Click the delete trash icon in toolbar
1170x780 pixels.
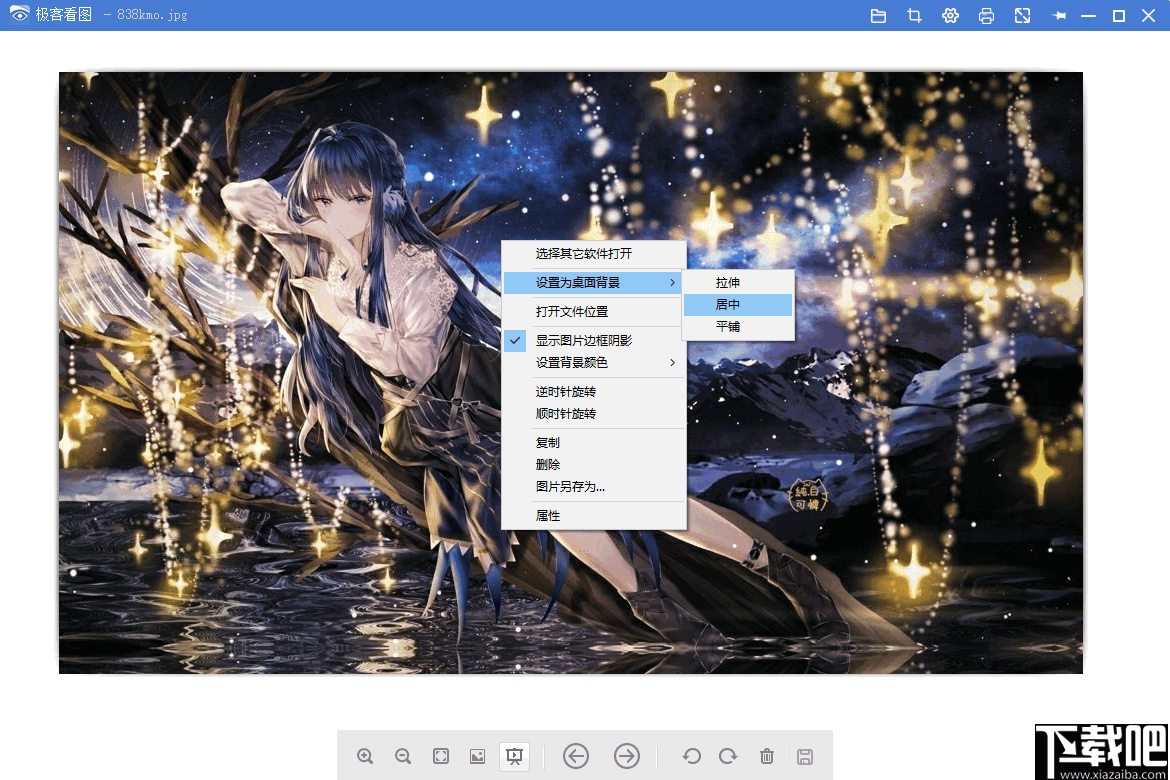pos(767,757)
